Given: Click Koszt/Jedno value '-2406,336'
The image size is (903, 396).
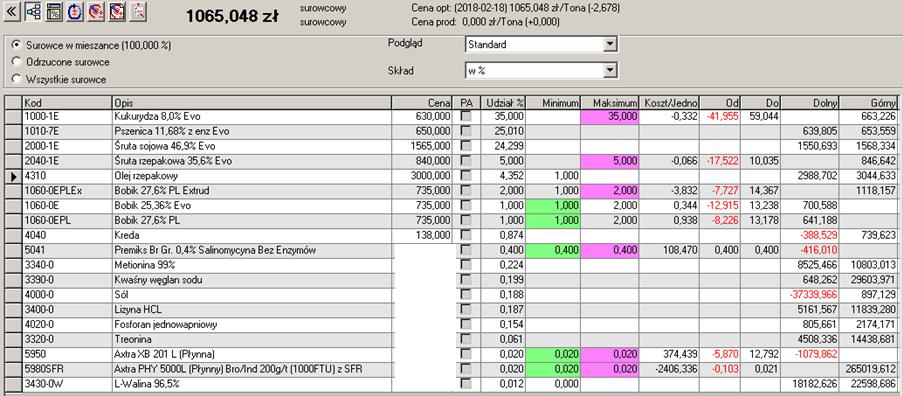Looking at the screenshot, I should 669,369.
